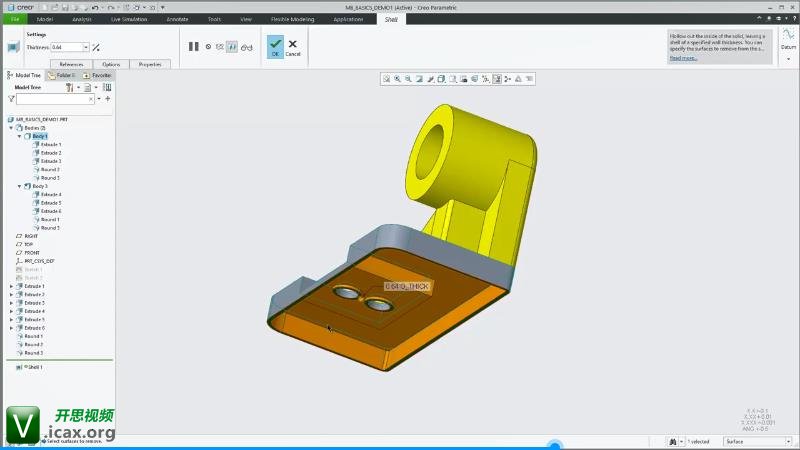Open the Datum ribbon group

788,46
